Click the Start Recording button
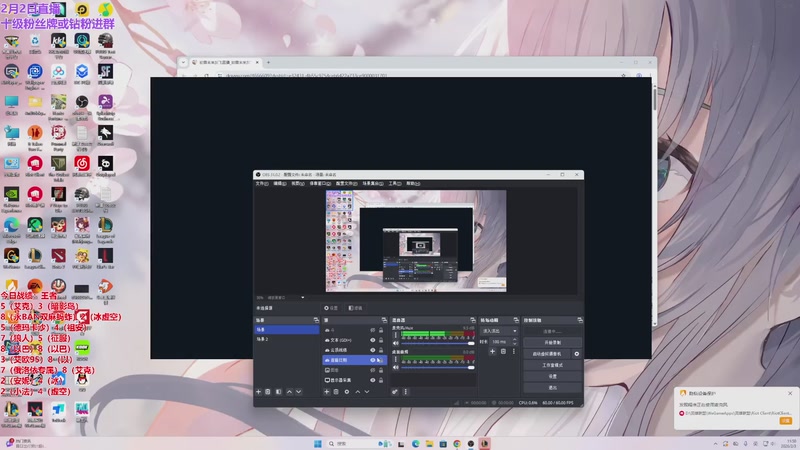The height and width of the screenshot is (450, 800). pos(553,342)
